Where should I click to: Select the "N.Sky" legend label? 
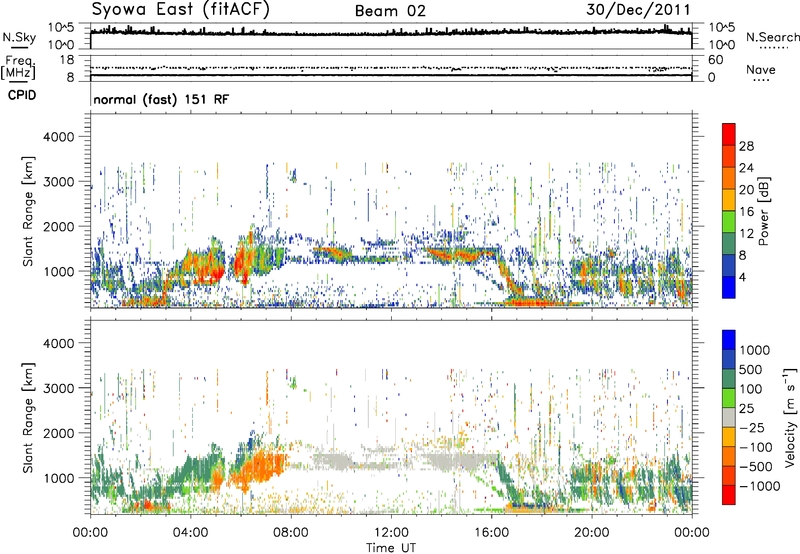[19, 37]
